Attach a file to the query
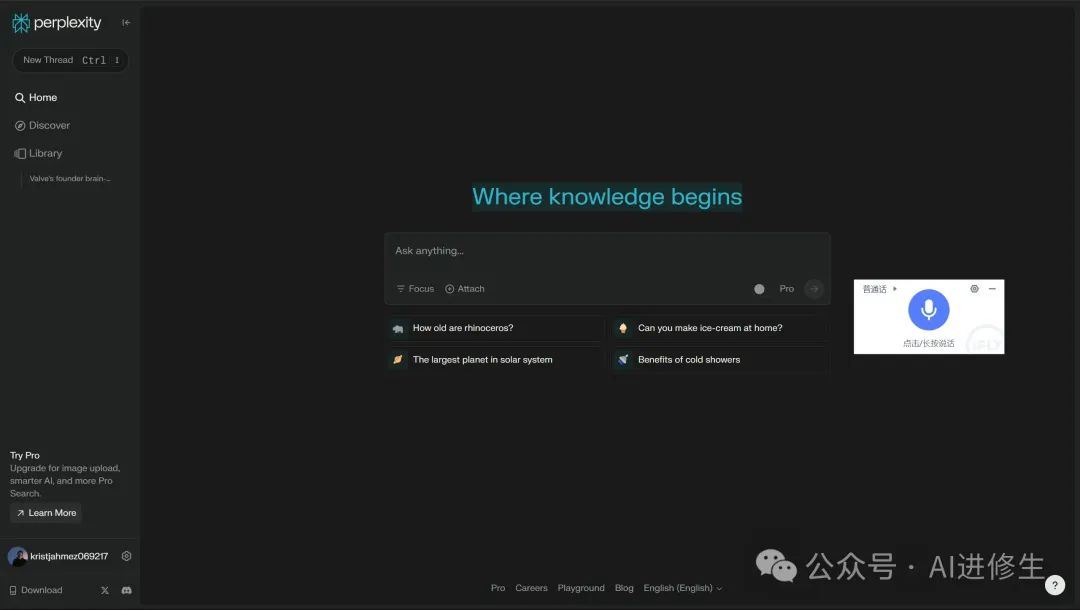Viewport: 1080px width, 610px height. pyautogui.click(x=465, y=289)
